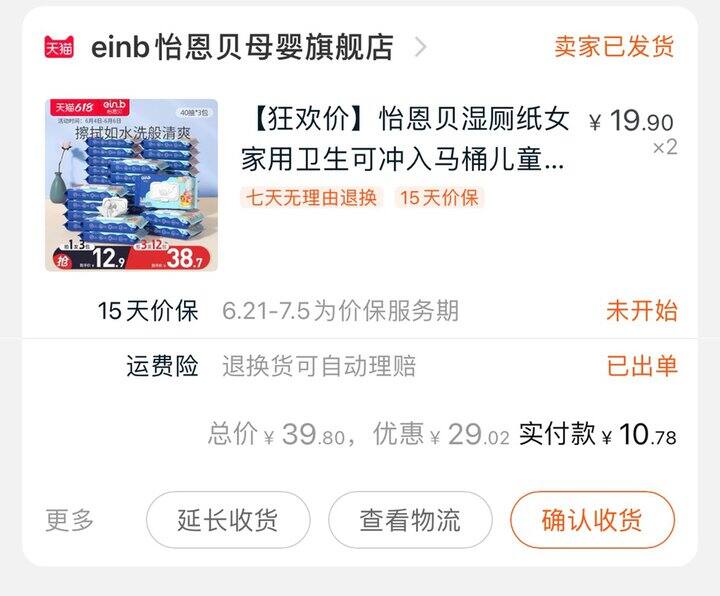The height and width of the screenshot is (596, 720).
Task: Click the 查看物流 button
Action: (x=410, y=520)
